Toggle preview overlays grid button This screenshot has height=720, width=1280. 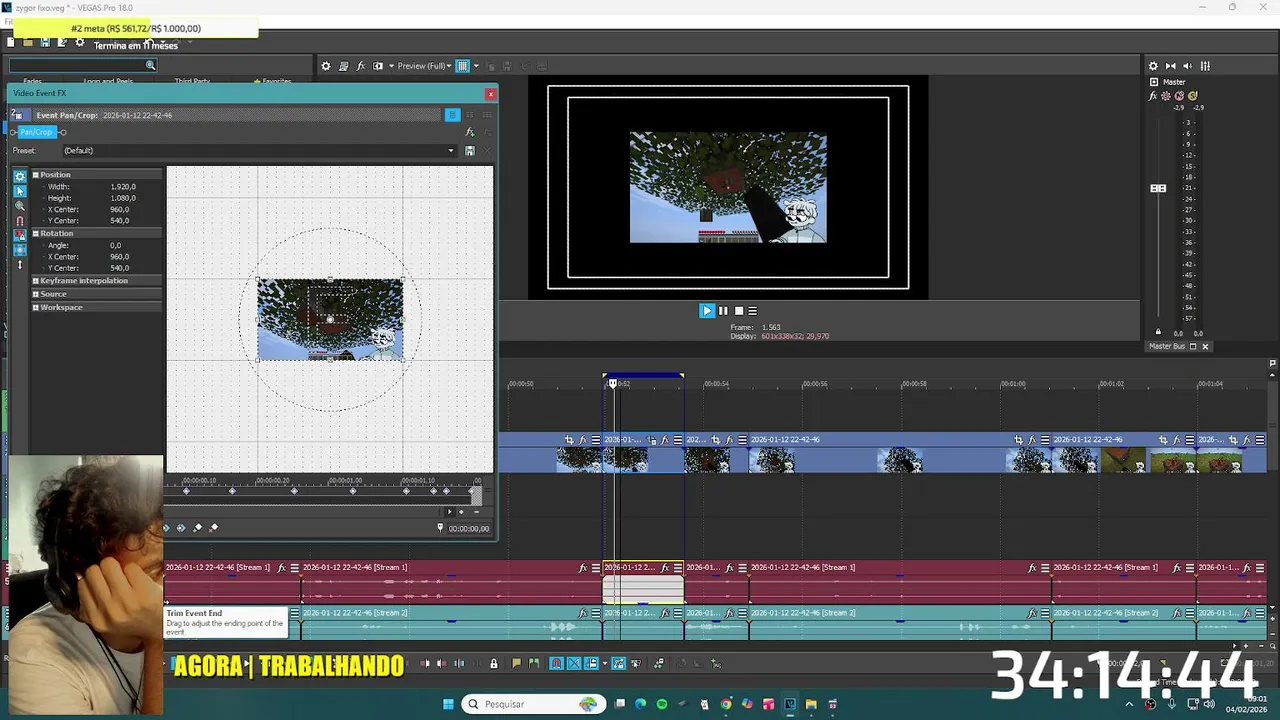coord(462,66)
